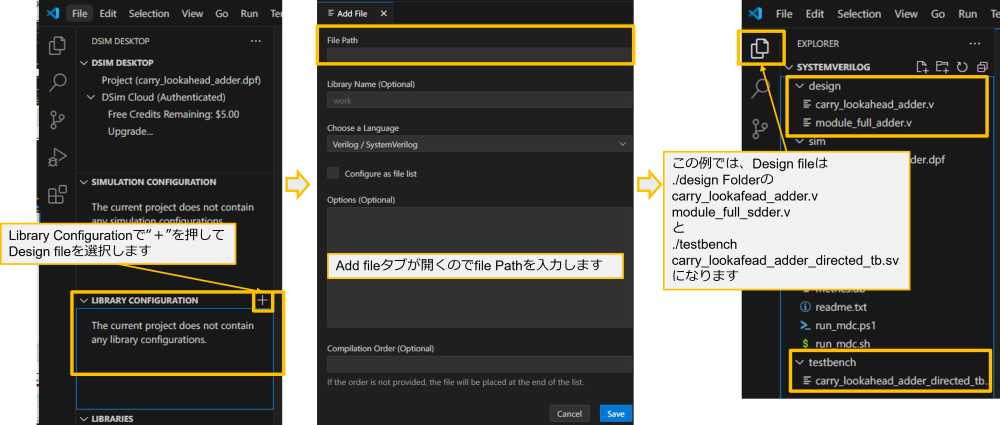
Task: Open Search view in left DSim window
Action: pos(57,82)
